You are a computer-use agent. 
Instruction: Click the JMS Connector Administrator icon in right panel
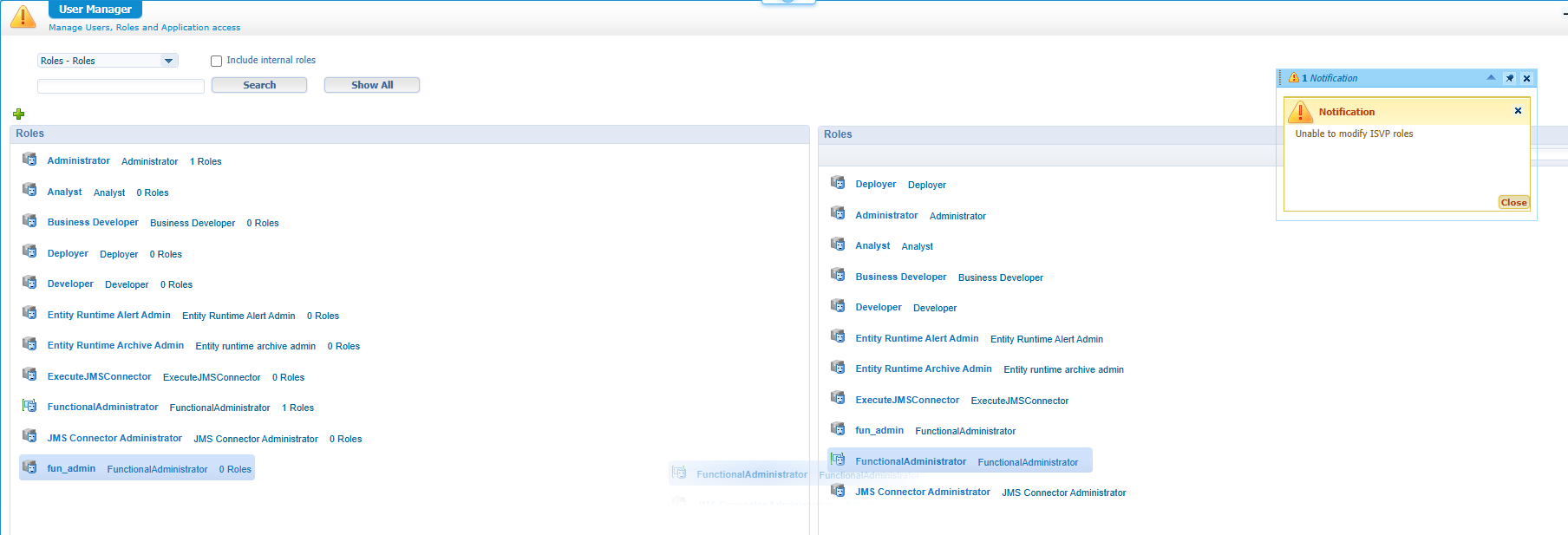(838, 491)
